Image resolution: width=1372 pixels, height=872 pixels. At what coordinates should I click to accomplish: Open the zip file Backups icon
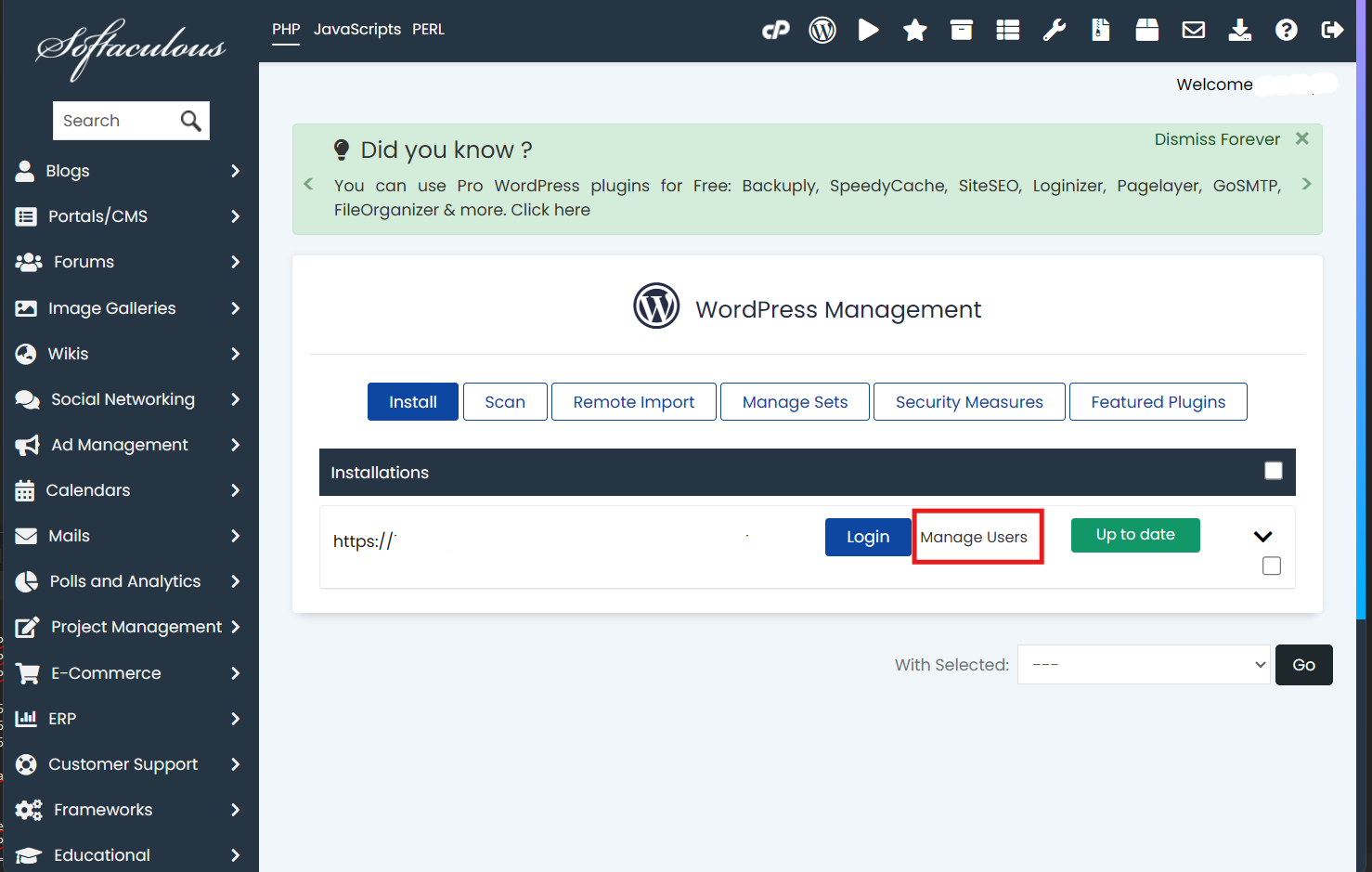coord(1101,31)
